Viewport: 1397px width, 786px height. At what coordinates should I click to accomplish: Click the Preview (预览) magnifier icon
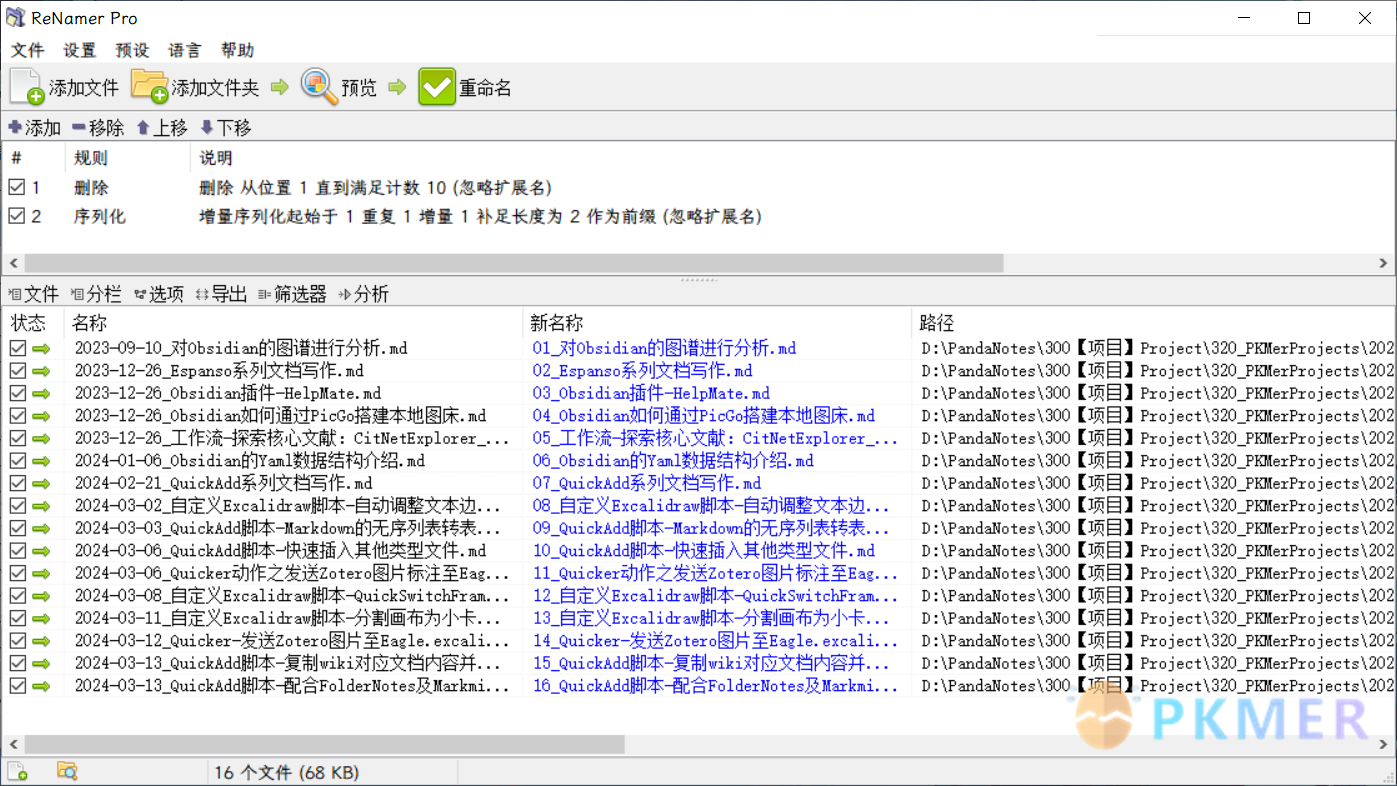pos(320,87)
